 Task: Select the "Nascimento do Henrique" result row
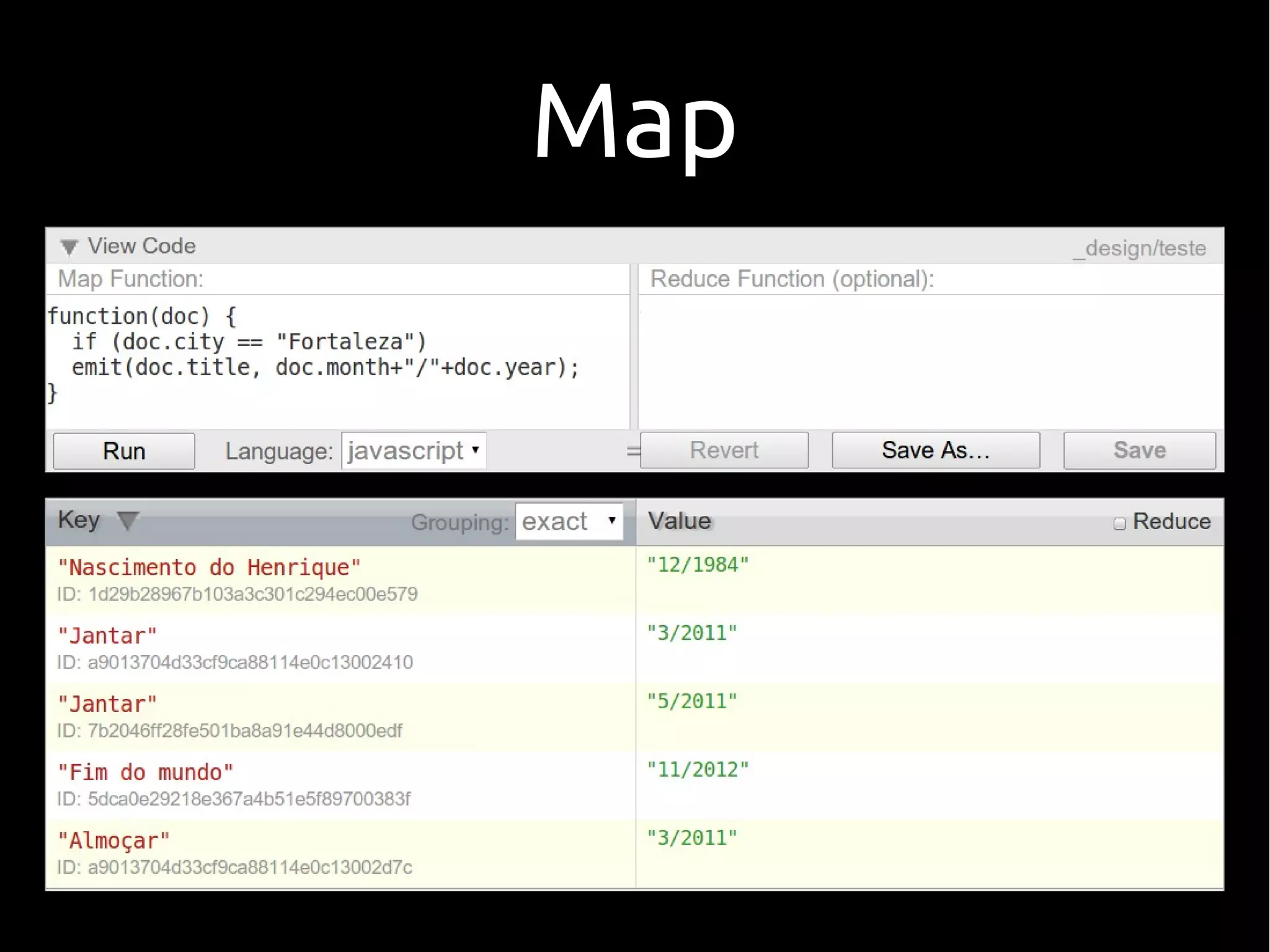[x=208, y=567]
